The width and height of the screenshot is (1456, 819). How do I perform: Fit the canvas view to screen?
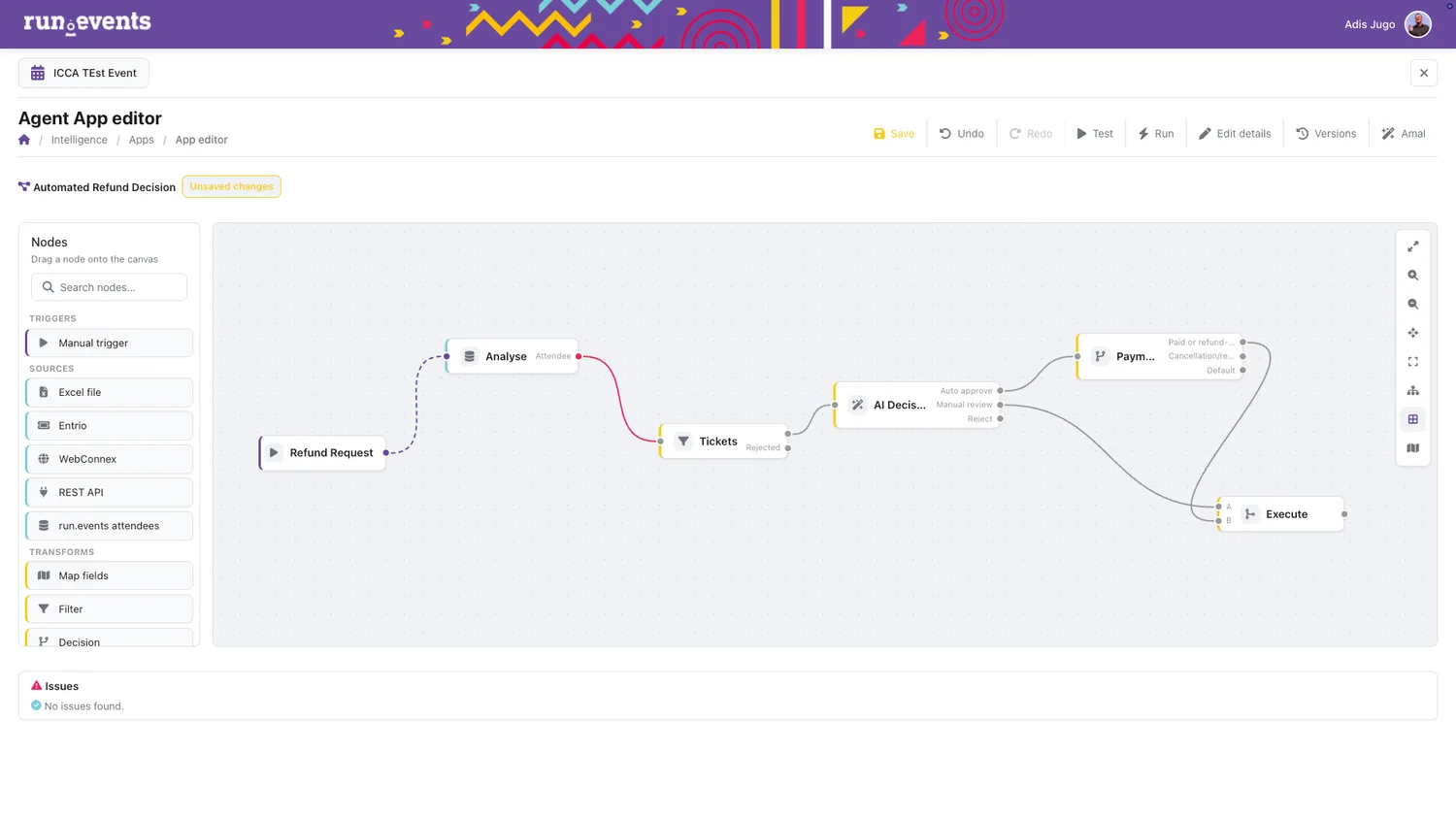point(1413,362)
